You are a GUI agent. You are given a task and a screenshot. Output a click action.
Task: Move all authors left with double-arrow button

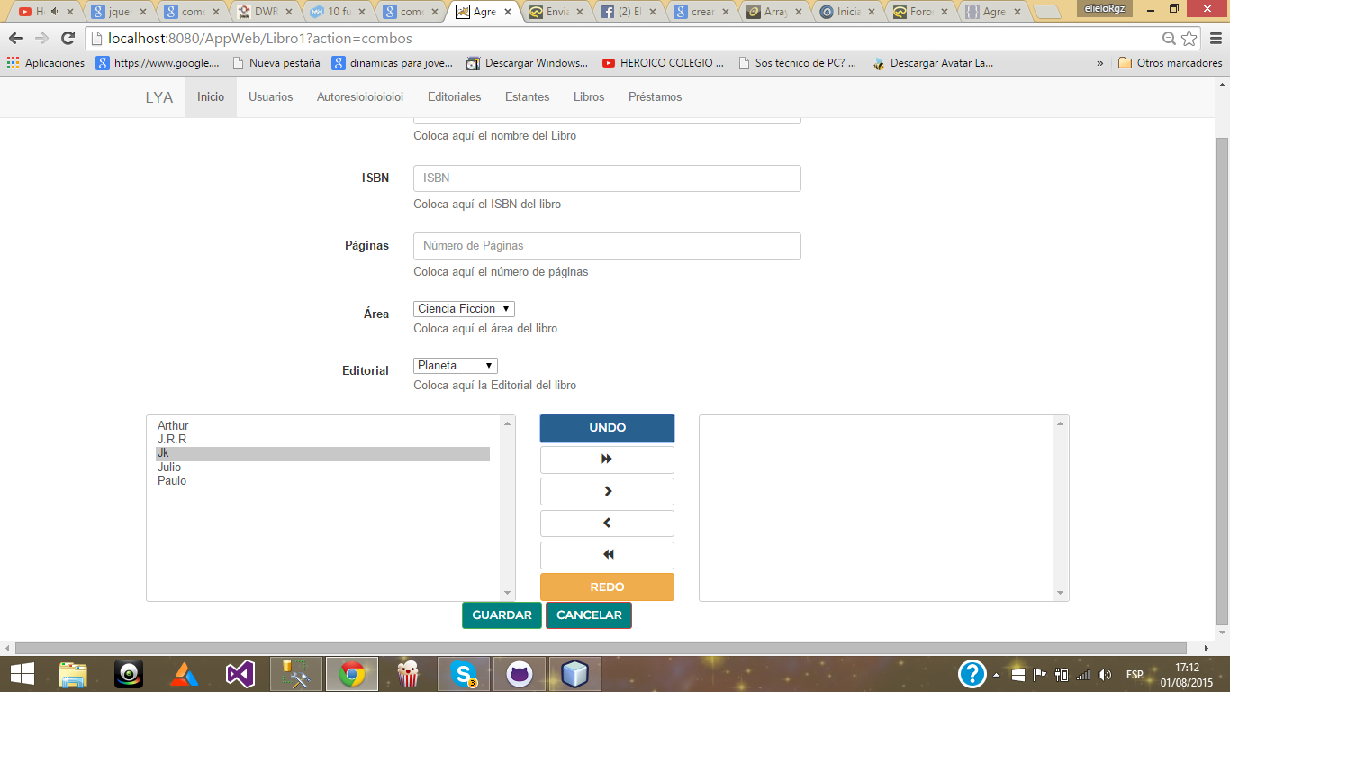pos(607,555)
